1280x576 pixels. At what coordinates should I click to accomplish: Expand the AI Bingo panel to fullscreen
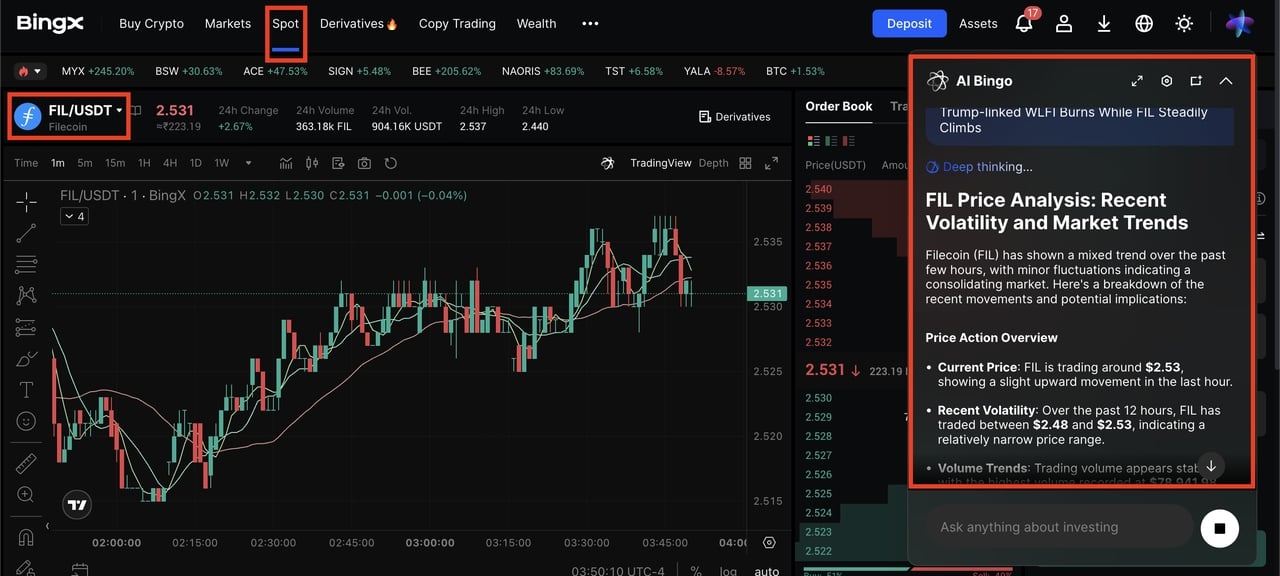1137,81
